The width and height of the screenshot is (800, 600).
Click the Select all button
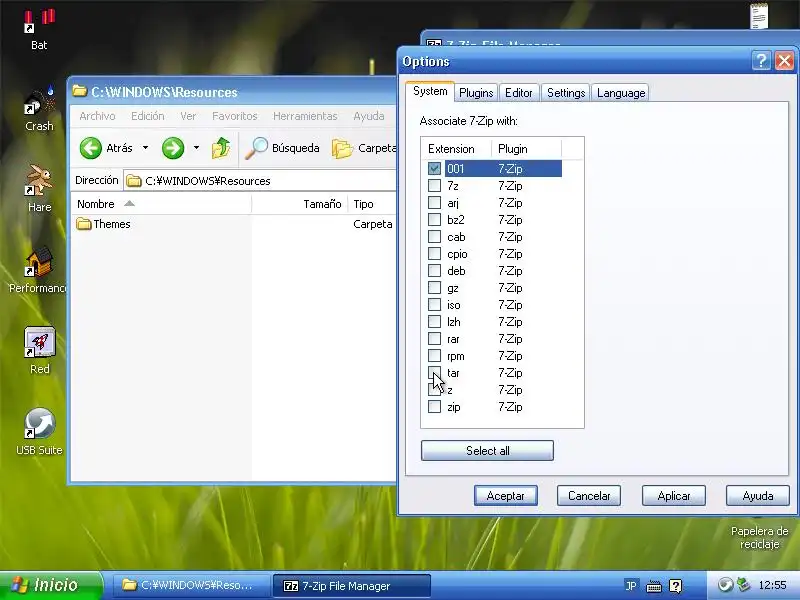[487, 451]
